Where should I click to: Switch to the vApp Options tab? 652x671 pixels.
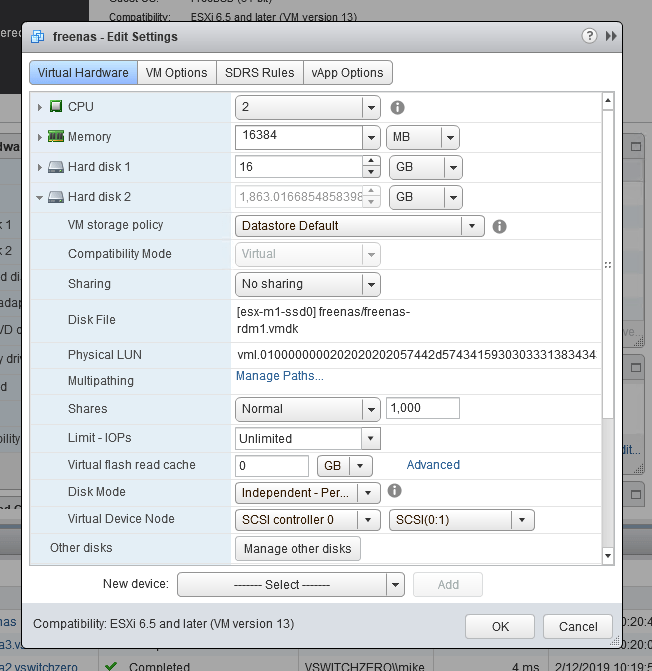(347, 73)
